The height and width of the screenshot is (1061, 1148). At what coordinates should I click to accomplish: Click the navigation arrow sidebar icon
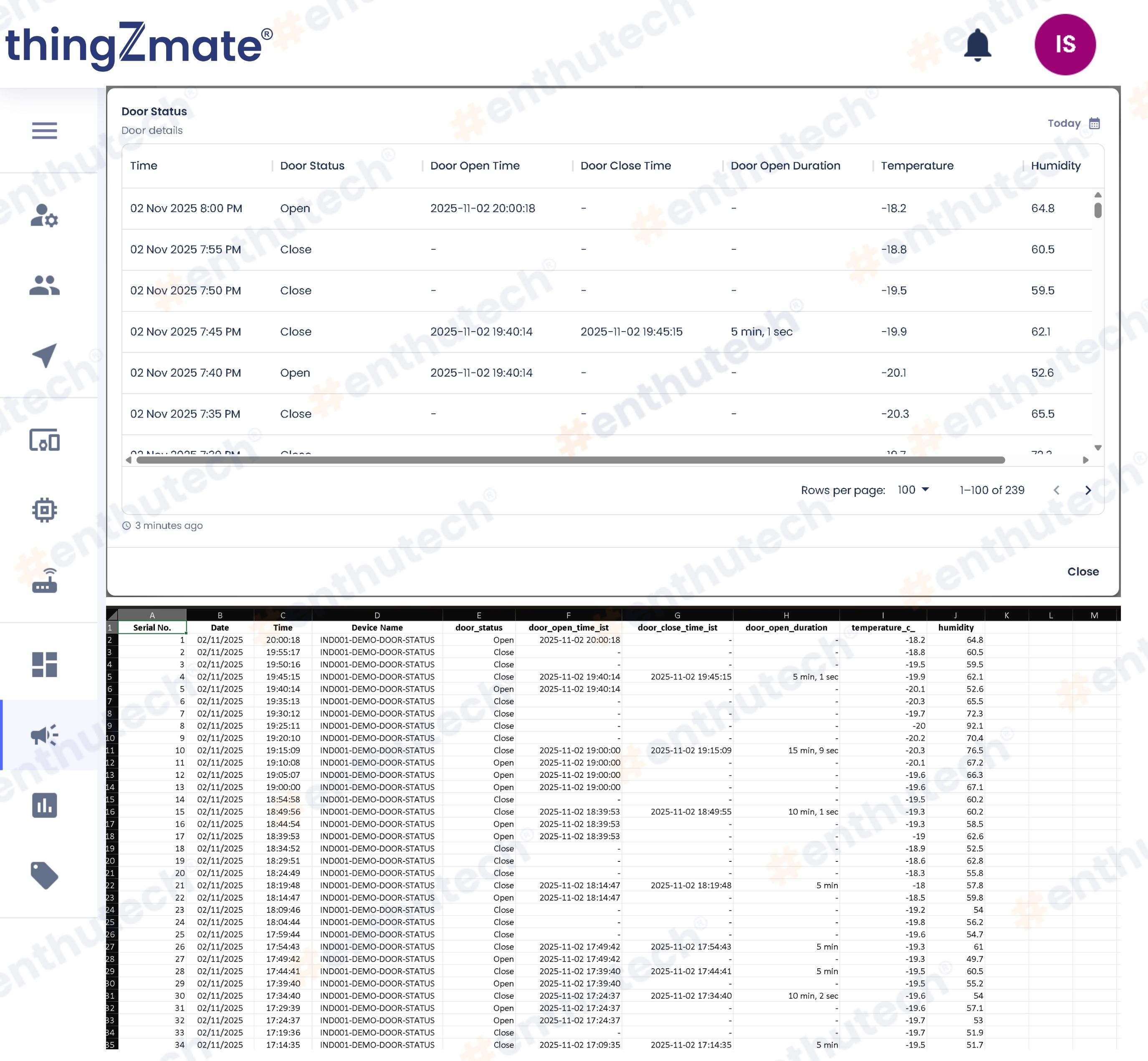click(x=44, y=355)
